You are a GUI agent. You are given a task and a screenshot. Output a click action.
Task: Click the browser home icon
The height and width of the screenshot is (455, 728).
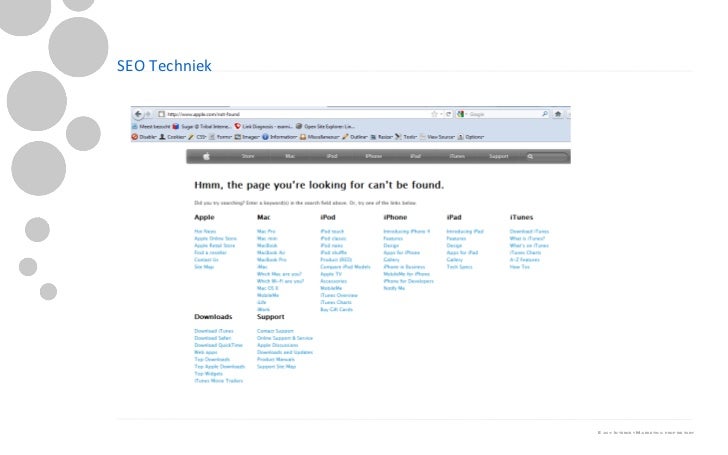(x=558, y=114)
